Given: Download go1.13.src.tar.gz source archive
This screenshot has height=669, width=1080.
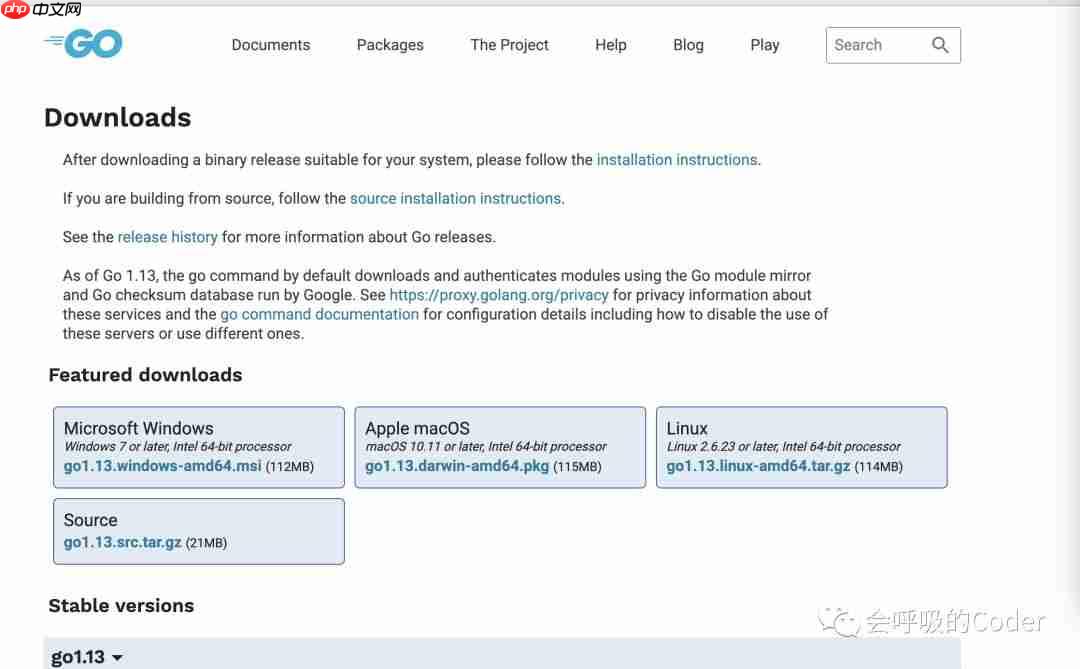Looking at the screenshot, I should coord(122,543).
